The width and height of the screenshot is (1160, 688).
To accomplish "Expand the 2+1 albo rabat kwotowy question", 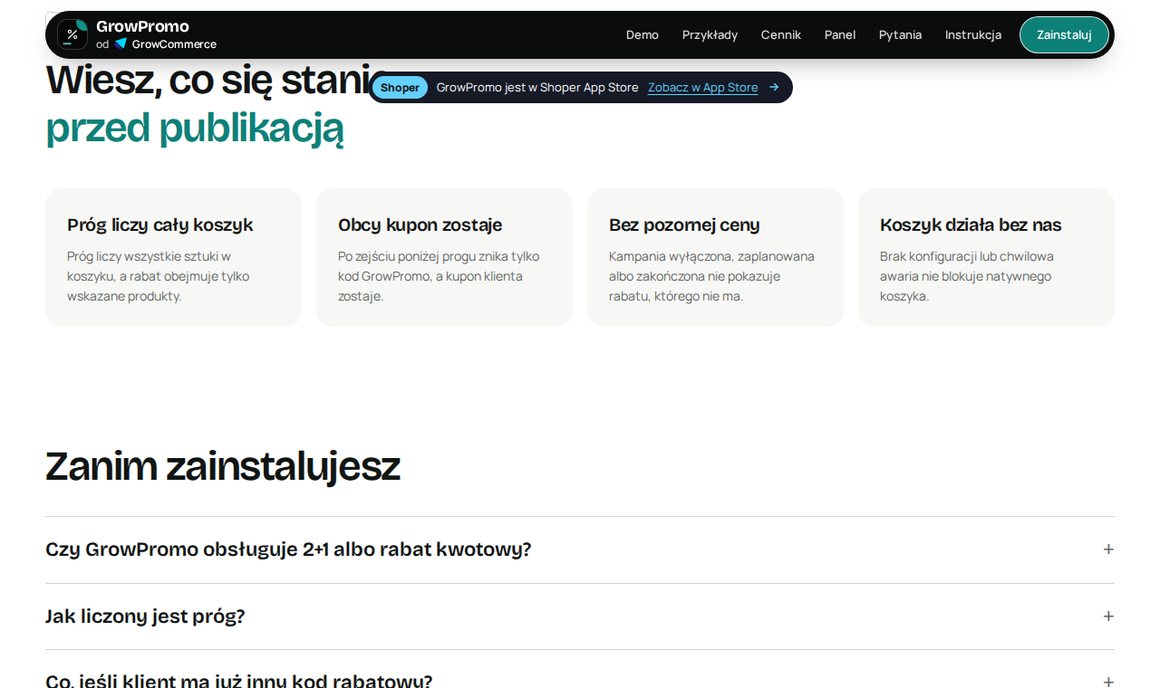I will coord(579,550).
